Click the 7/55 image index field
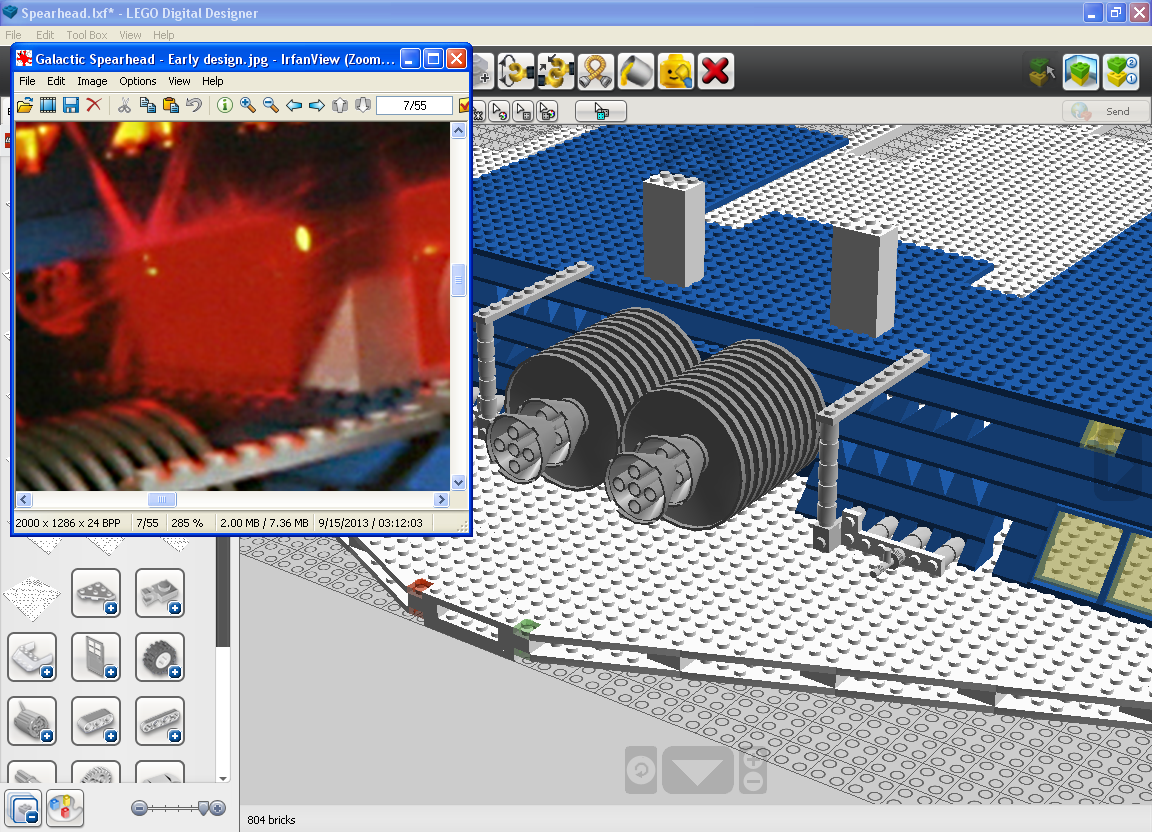1152x832 pixels. pos(414,106)
